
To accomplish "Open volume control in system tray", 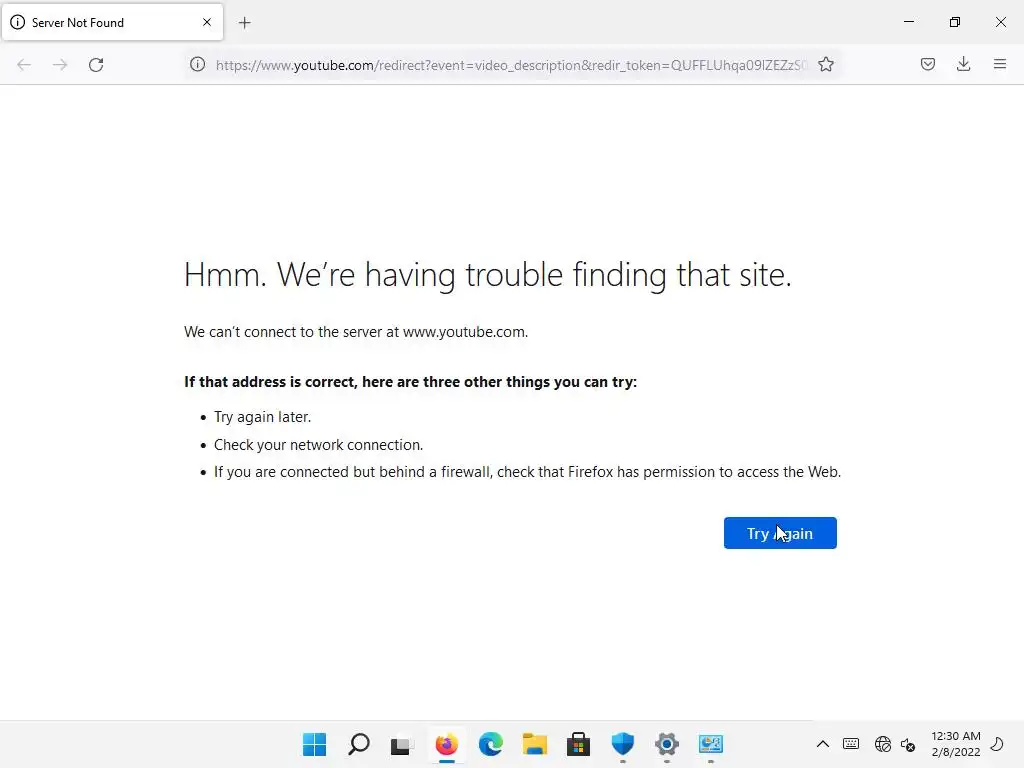I will point(908,744).
